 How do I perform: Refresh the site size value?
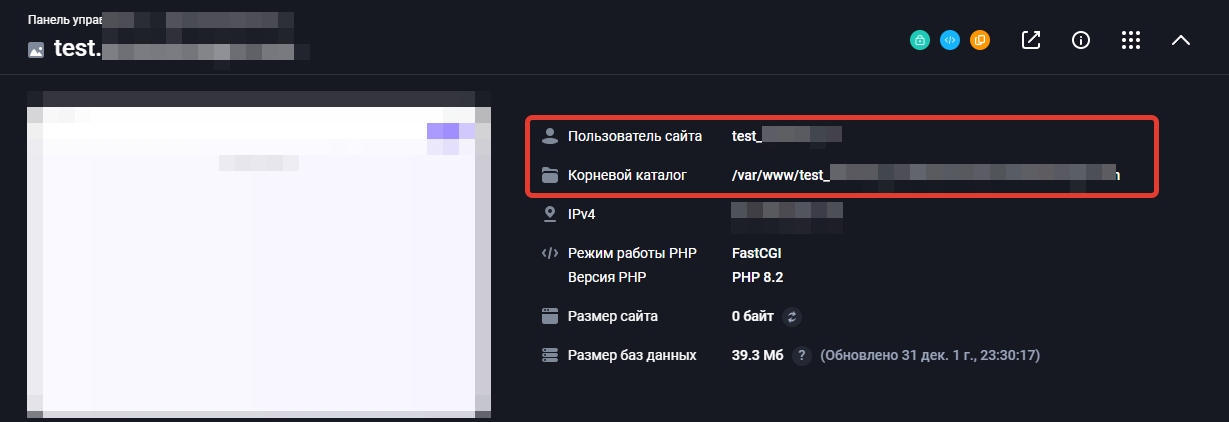coord(792,317)
